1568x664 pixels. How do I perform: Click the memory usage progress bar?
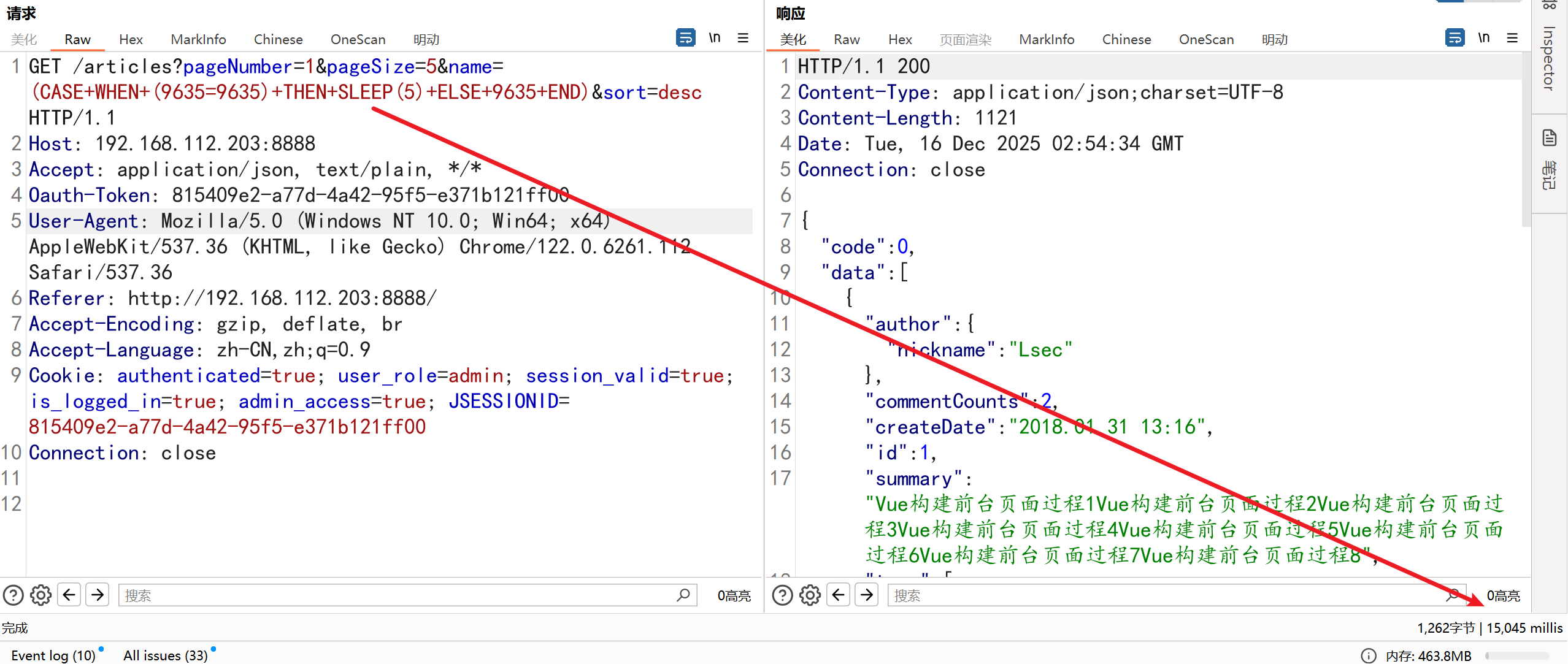pyautogui.click(x=1517, y=656)
